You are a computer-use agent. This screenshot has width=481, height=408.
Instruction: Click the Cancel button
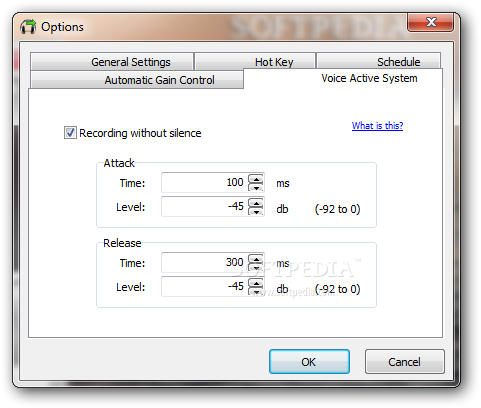405,362
